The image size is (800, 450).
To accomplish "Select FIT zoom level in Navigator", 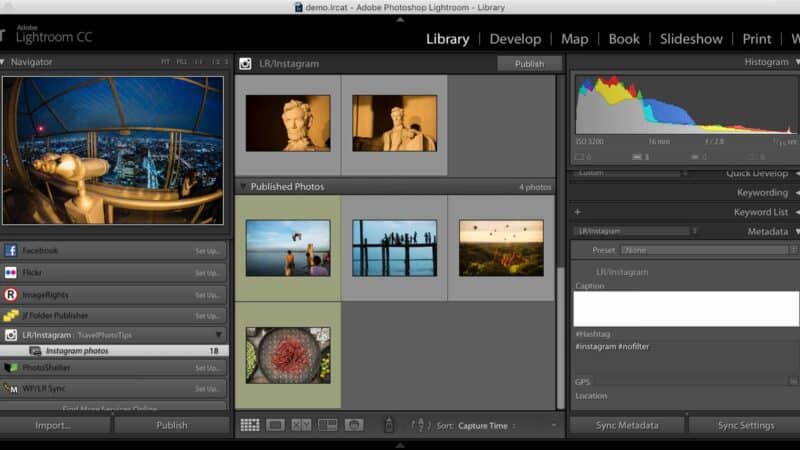I will (165, 62).
